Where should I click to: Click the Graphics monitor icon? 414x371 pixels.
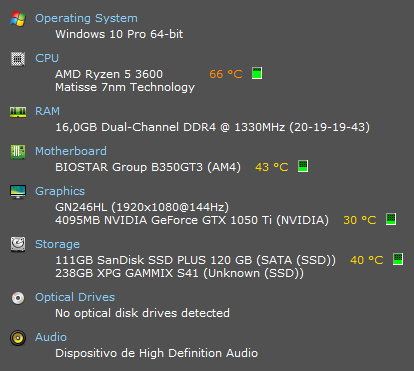(x=18, y=192)
